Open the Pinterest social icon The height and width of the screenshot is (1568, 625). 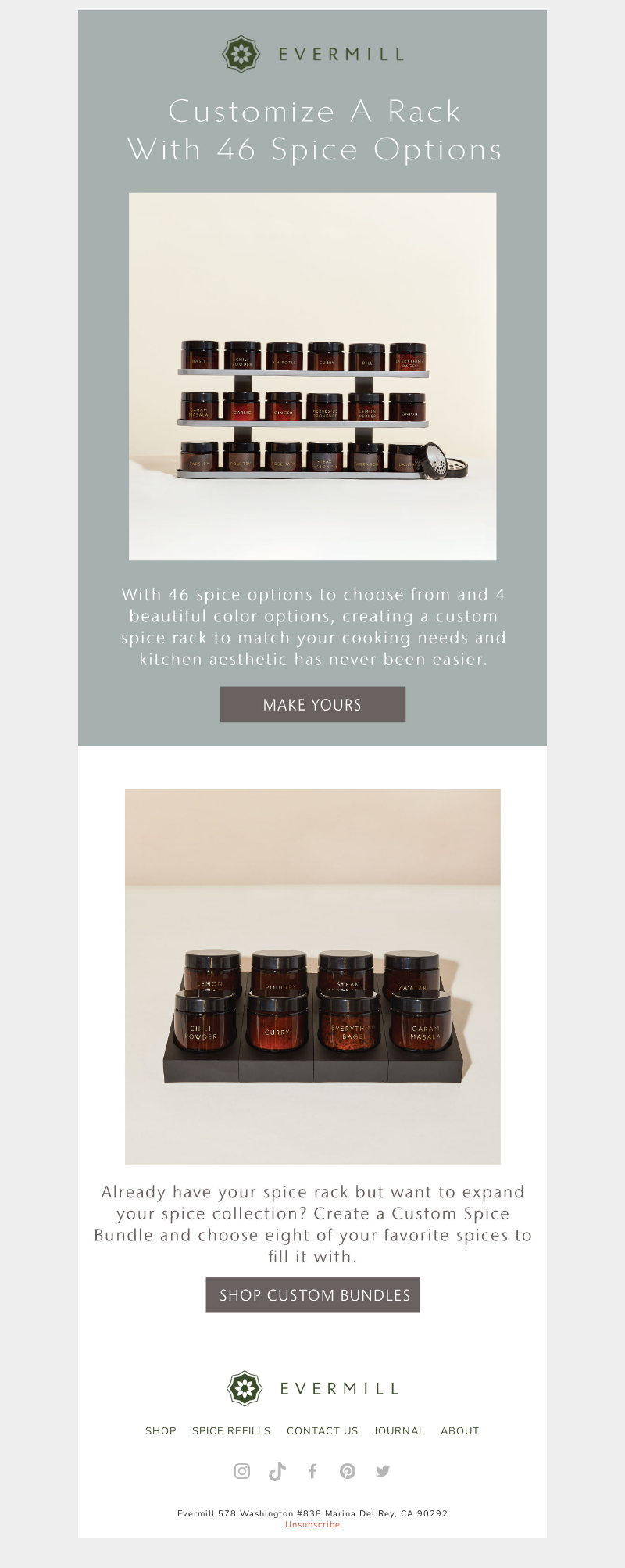(x=348, y=1470)
